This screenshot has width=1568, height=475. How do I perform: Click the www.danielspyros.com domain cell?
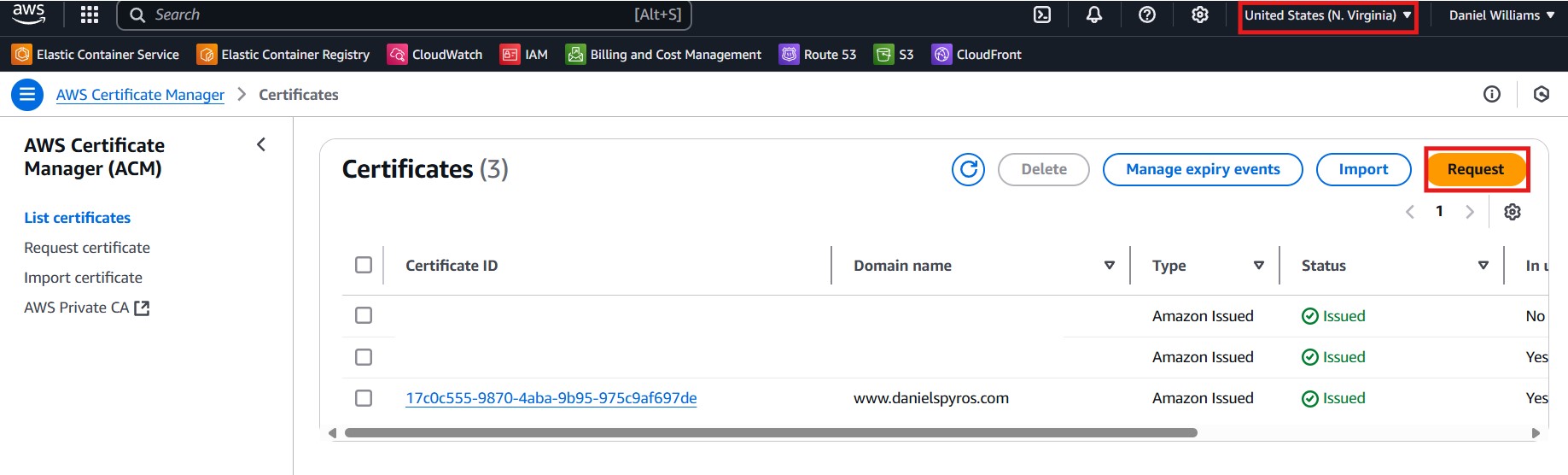click(931, 398)
